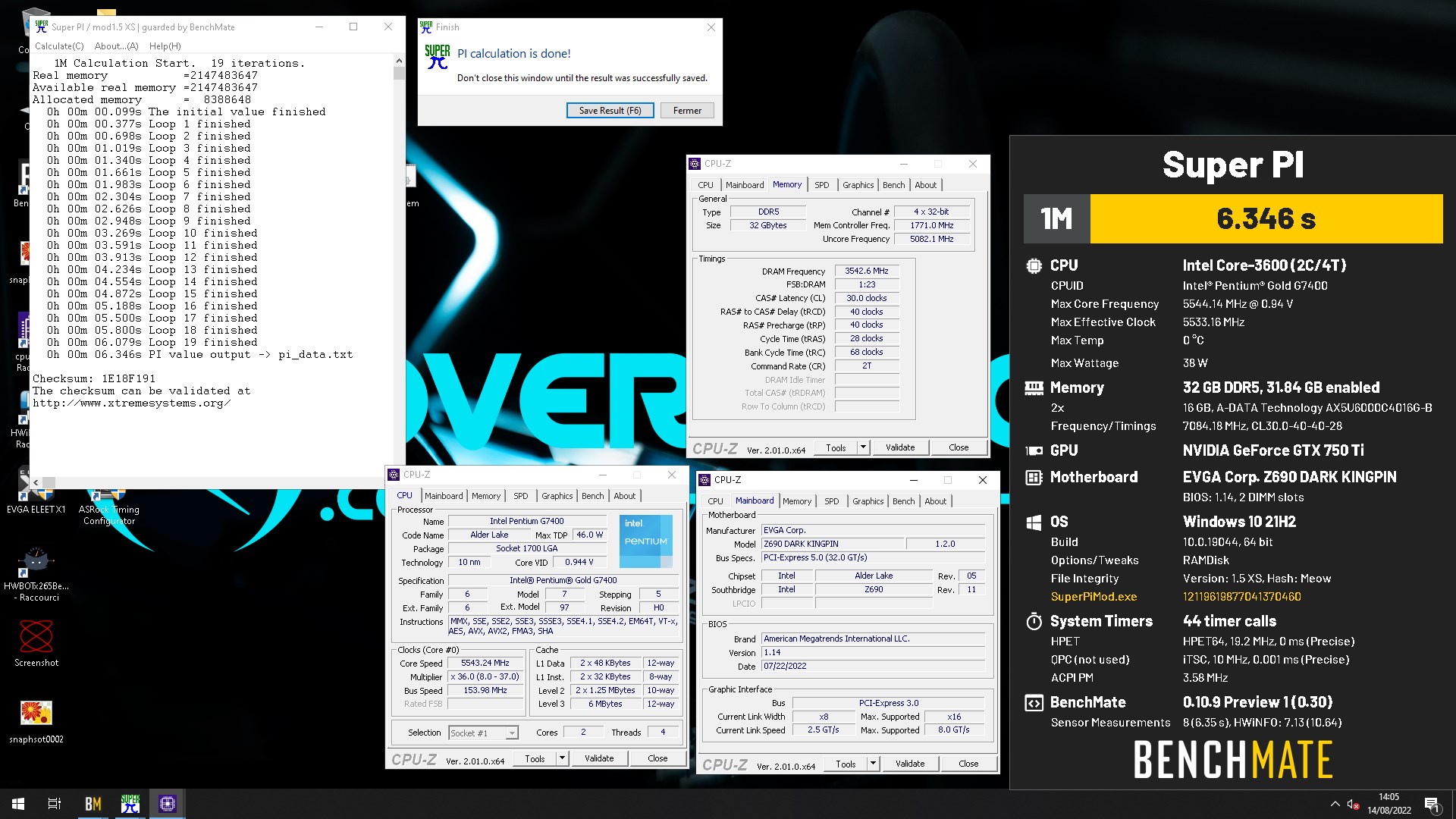
Task: Open Bench tab in CPU-Z CPU window
Action: tap(592, 496)
